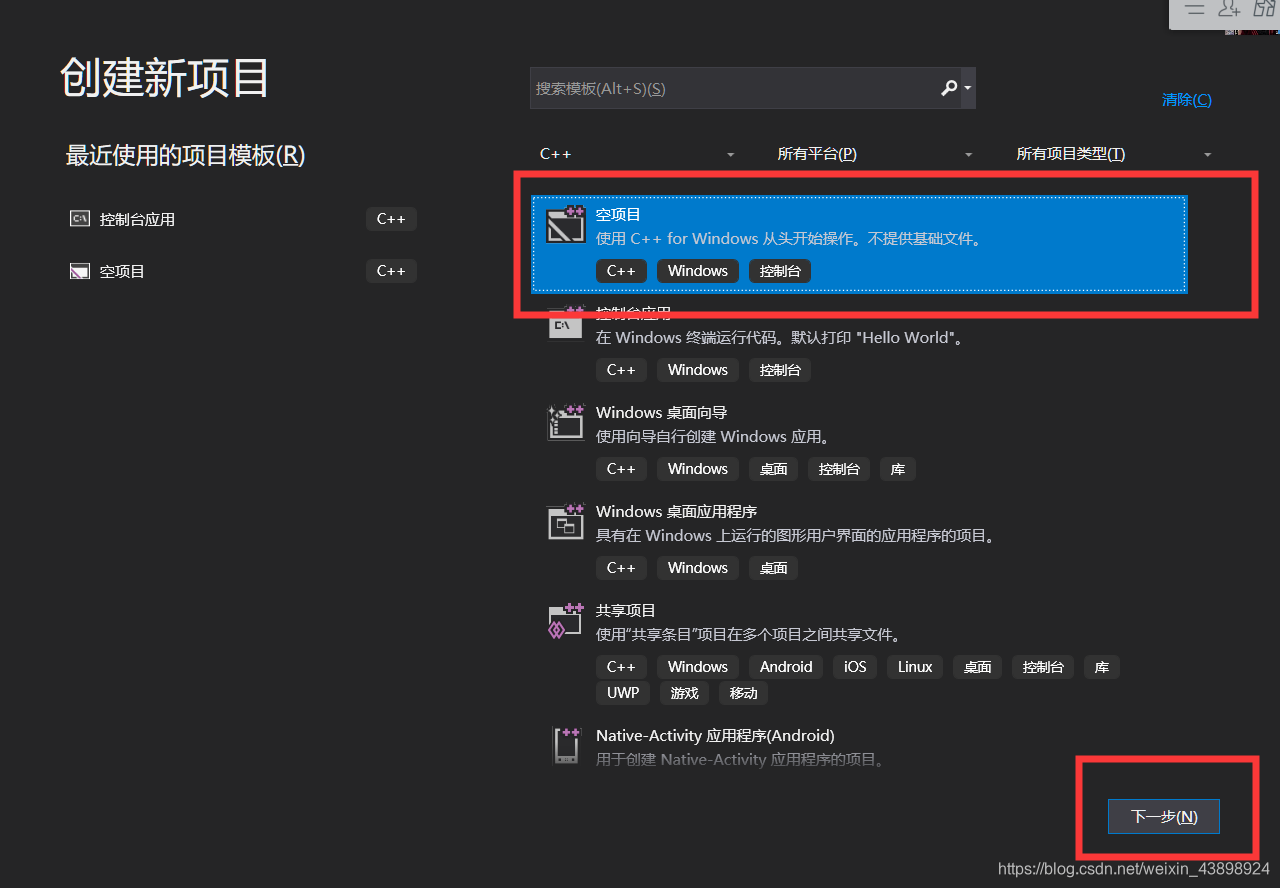Click the 下一步(N) button
Image resolution: width=1280 pixels, height=888 pixels.
pyautogui.click(x=1163, y=816)
